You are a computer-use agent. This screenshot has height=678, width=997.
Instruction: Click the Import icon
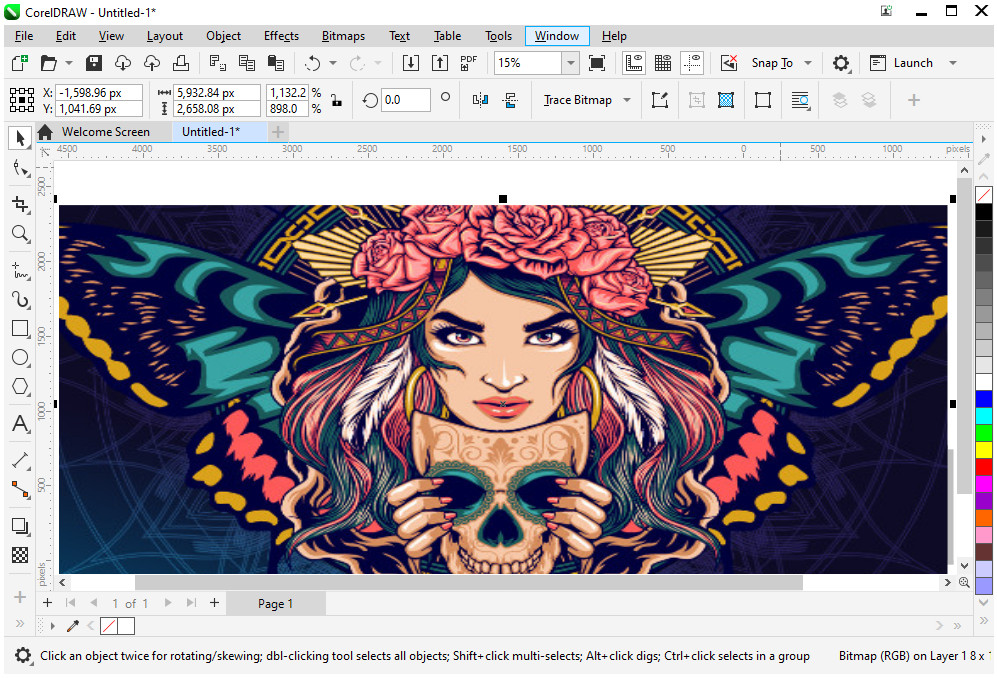[x=411, y=62]
